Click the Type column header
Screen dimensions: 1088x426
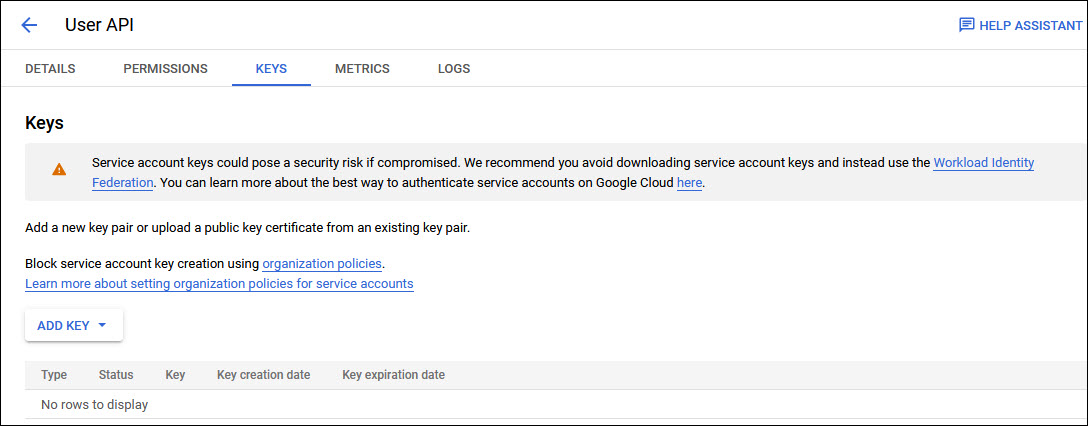coord(54,375)
